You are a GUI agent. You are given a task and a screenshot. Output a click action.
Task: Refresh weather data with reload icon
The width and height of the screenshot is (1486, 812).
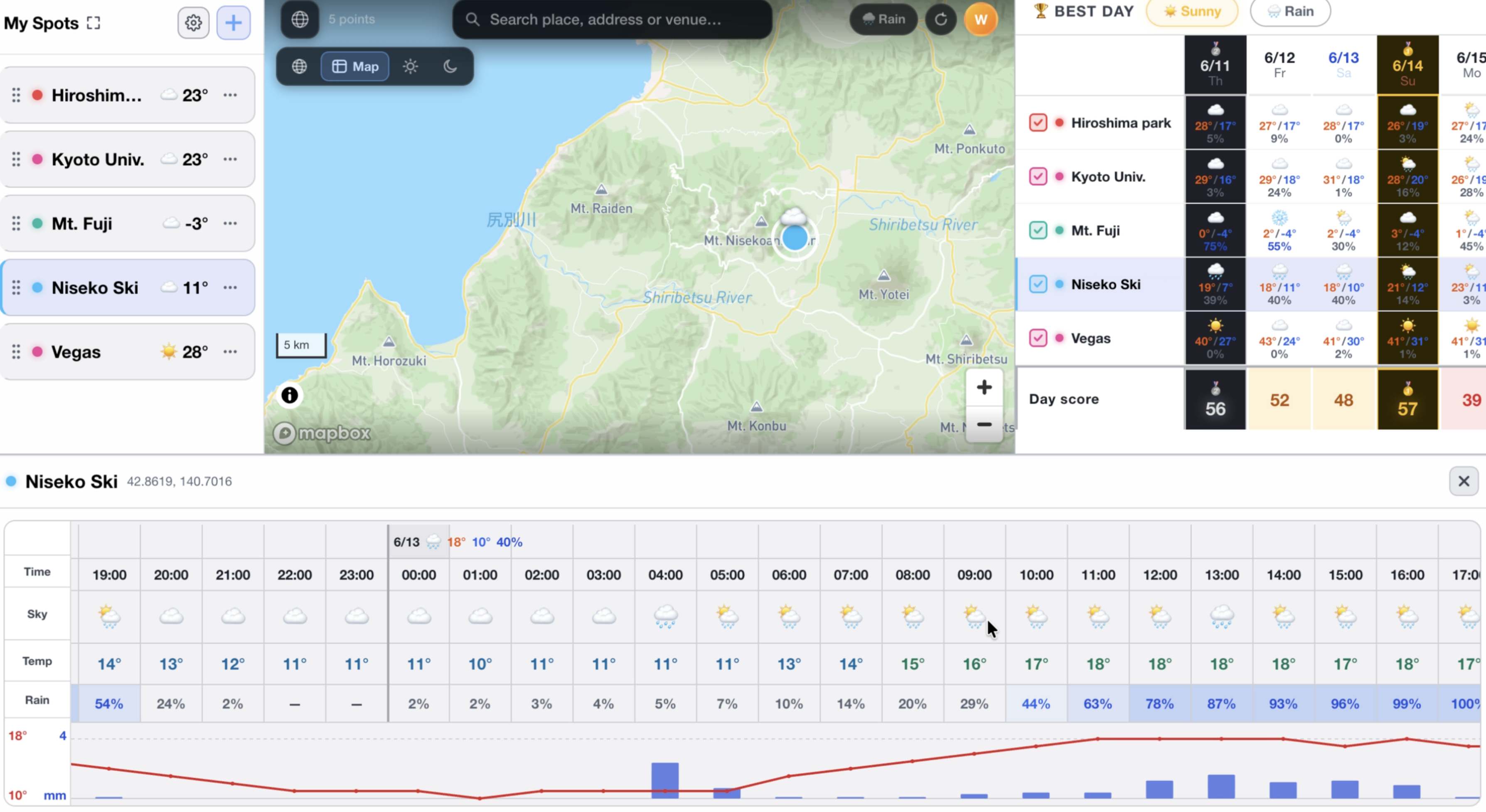tap(941, 19)
